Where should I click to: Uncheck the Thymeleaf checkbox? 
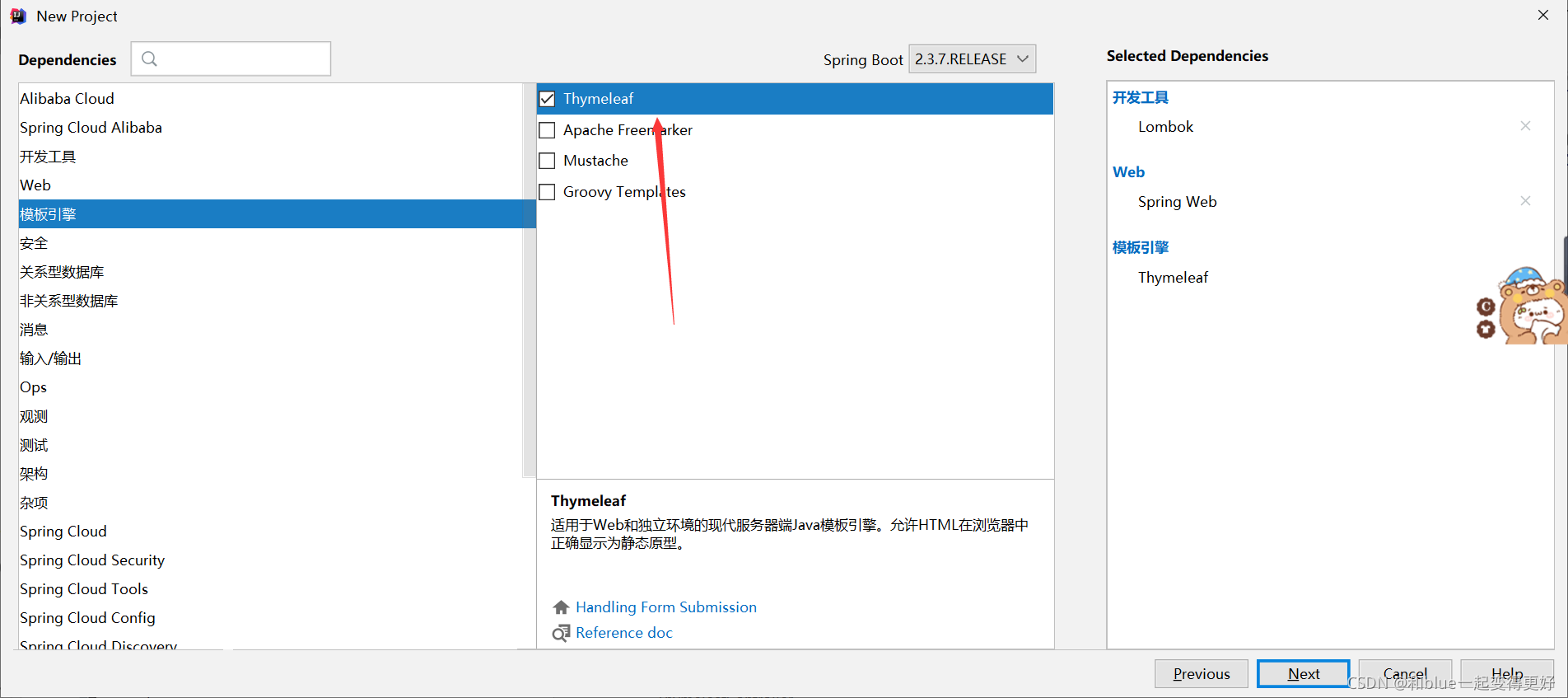click(547, 99)
